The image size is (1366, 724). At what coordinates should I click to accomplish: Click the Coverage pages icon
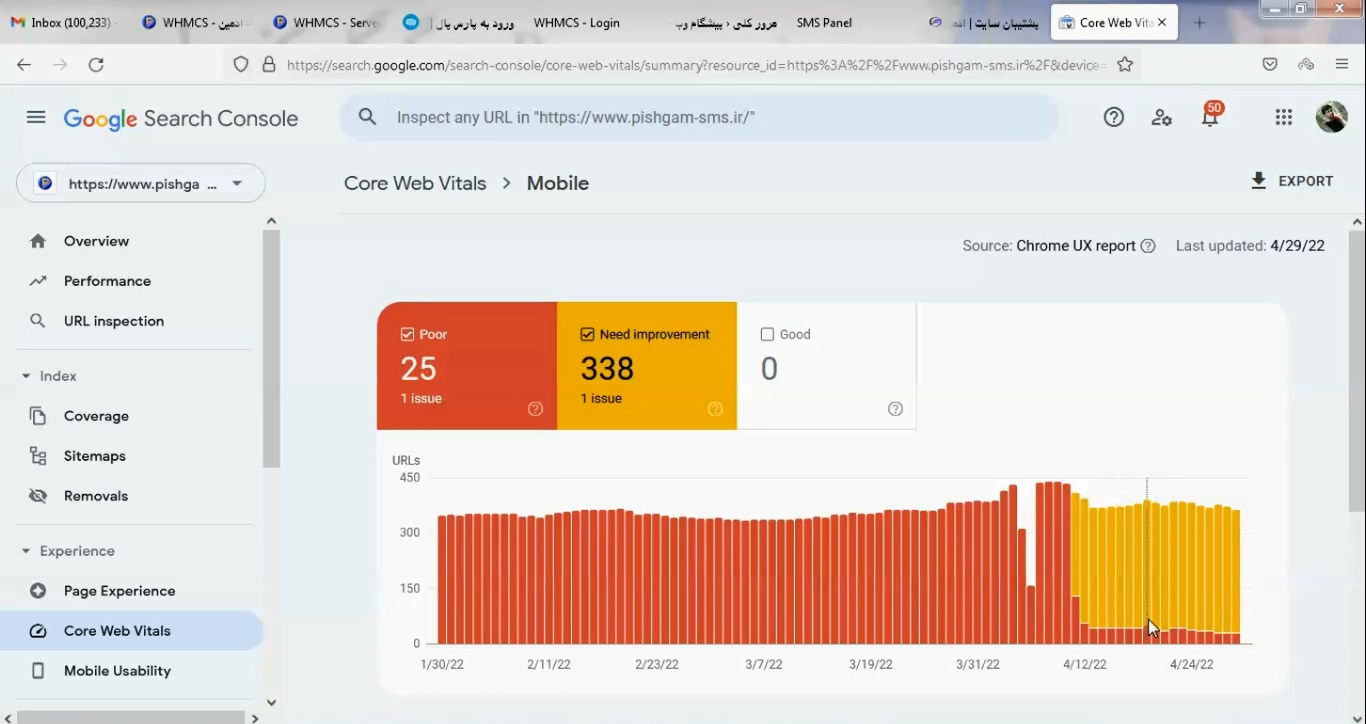38,416
